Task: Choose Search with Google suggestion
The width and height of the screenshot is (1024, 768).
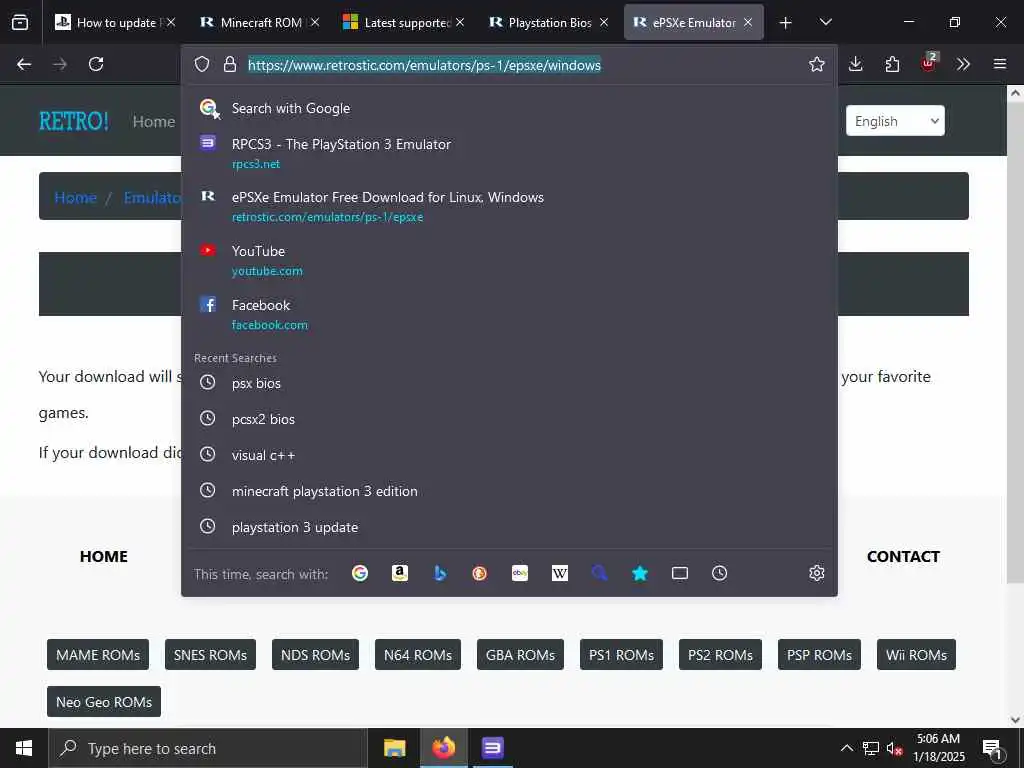Action: click(509, 108)
